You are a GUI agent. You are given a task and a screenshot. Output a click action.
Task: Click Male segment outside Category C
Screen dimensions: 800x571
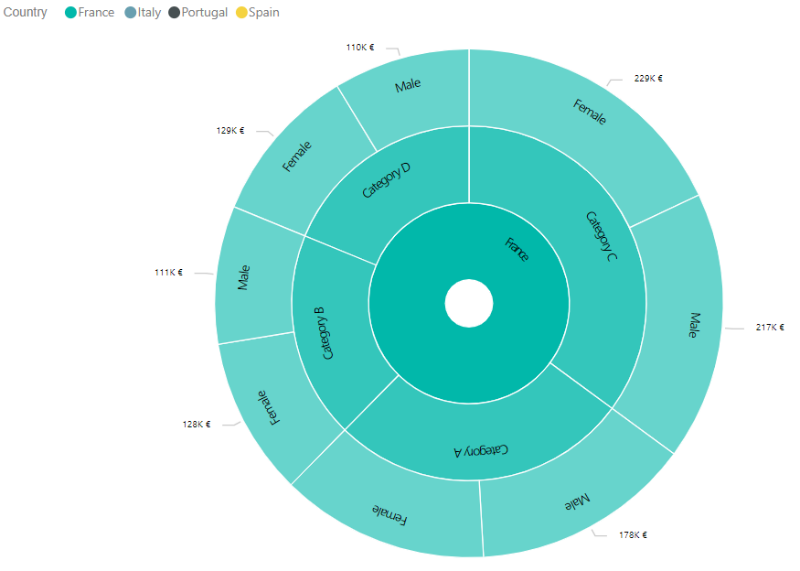click(690, 325)
